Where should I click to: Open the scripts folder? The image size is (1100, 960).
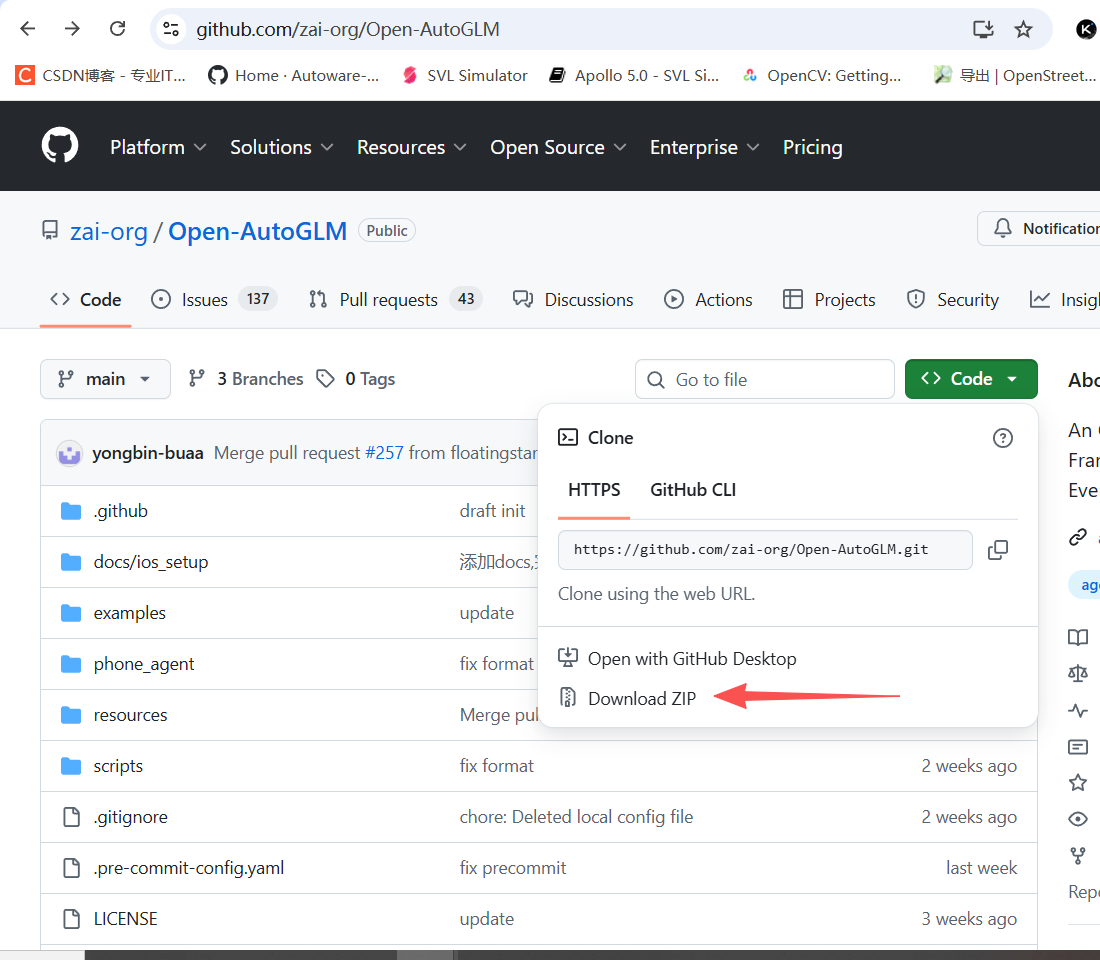[118, 766]
